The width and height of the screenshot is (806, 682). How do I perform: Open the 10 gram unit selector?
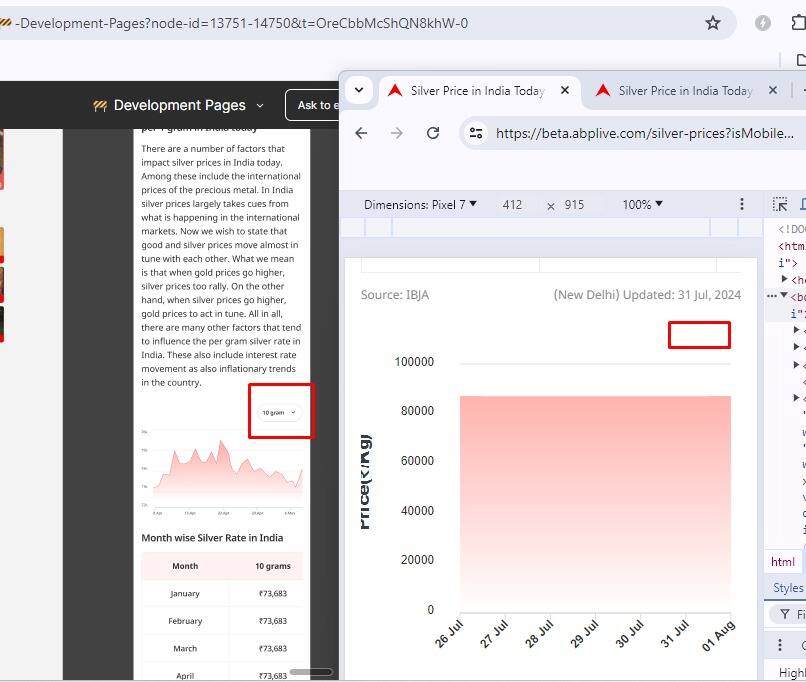pos(279,412)
